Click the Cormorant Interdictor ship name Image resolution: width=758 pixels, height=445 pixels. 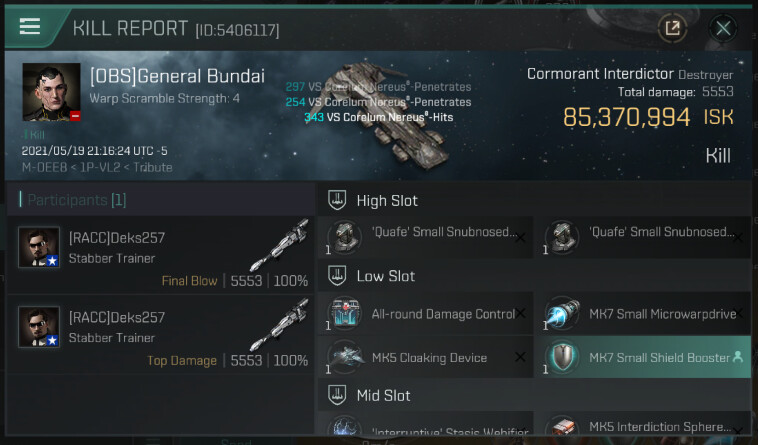coord(600,74)
